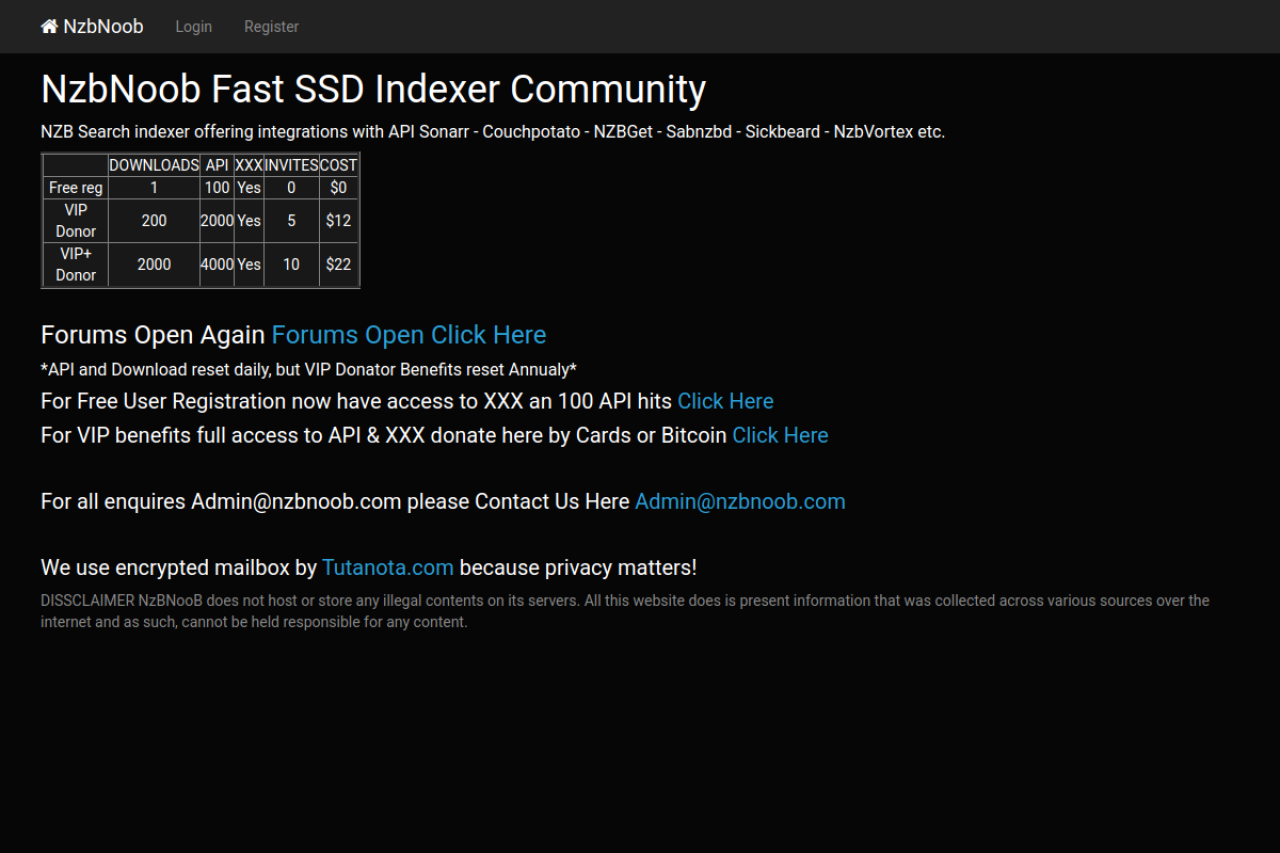
Task: Click Here link for free user registration
Action: [x=725, y=401]
